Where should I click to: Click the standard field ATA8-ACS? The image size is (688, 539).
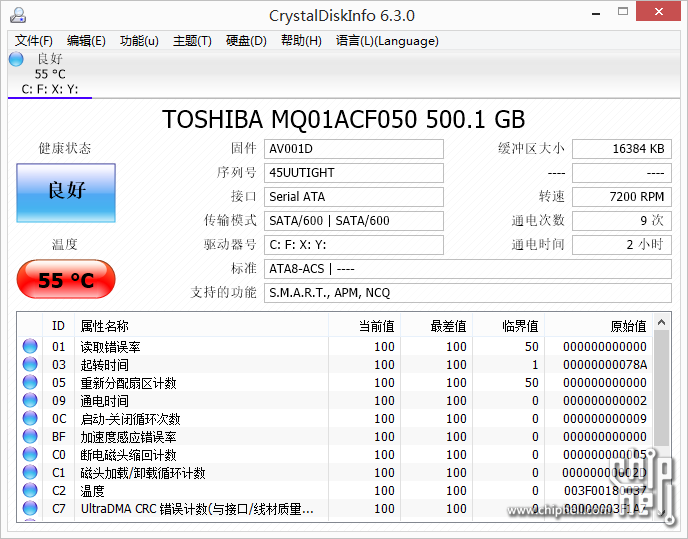point(468,269)
